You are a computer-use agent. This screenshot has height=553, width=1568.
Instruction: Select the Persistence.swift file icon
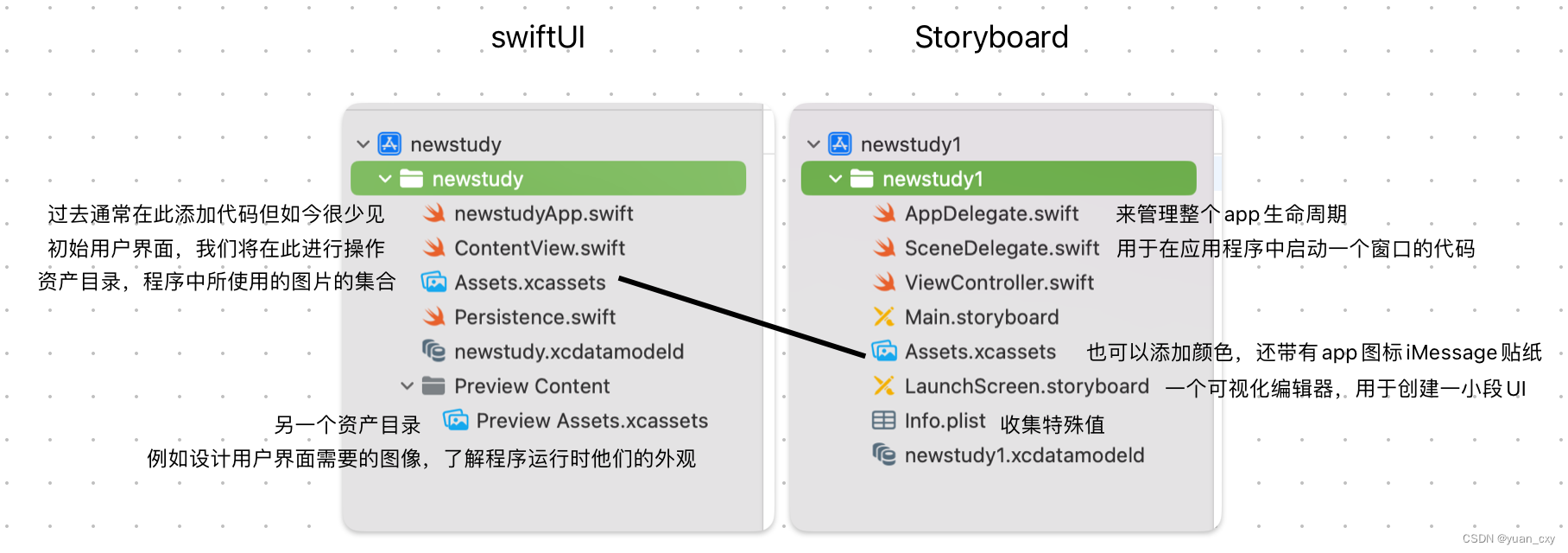point(436,317)
